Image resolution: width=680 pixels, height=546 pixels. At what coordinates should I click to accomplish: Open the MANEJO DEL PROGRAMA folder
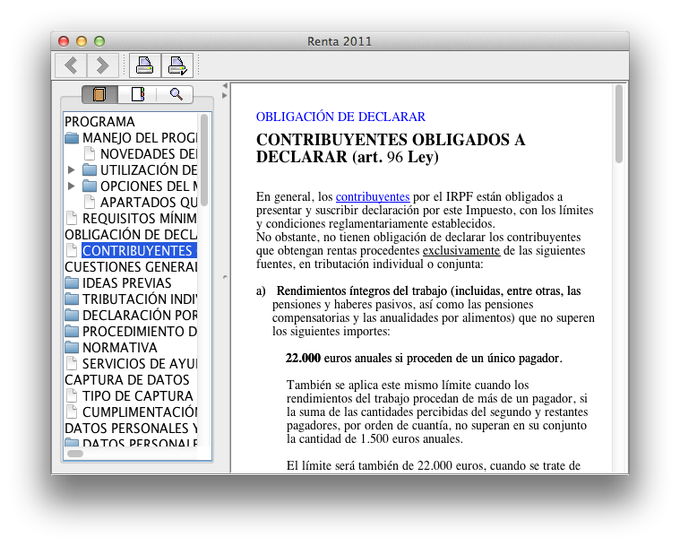[140, 137]
